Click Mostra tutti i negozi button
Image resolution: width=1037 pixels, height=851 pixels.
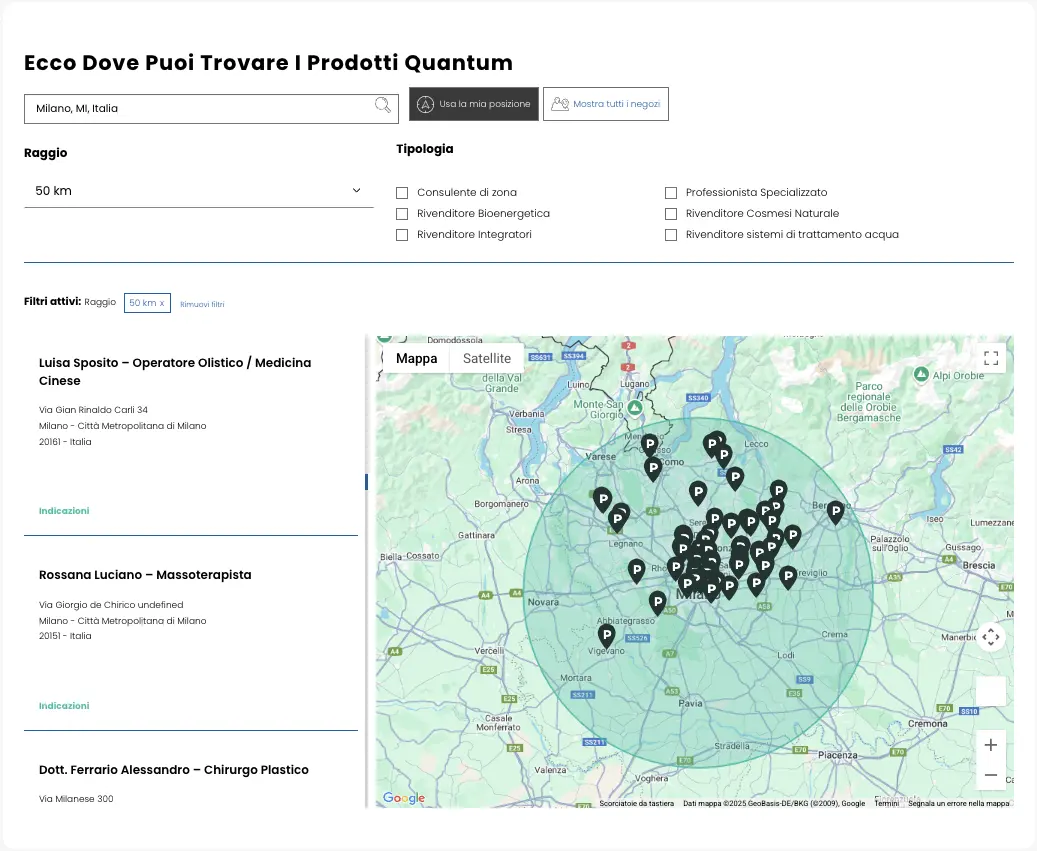coord(605,104)
